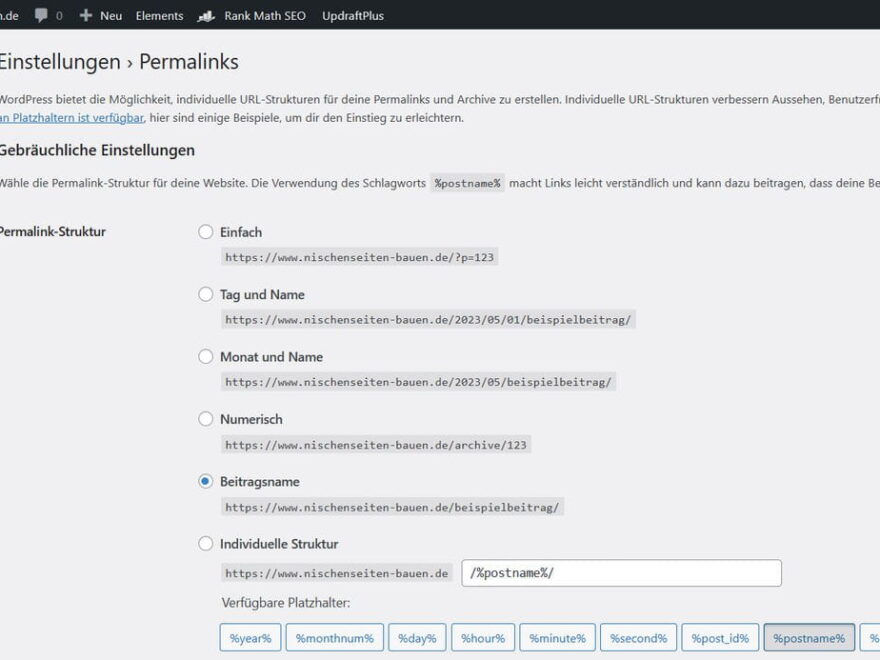Open the Elements admin bar menu
Viewport: 880px width, 660px height.
pos(159,15)
